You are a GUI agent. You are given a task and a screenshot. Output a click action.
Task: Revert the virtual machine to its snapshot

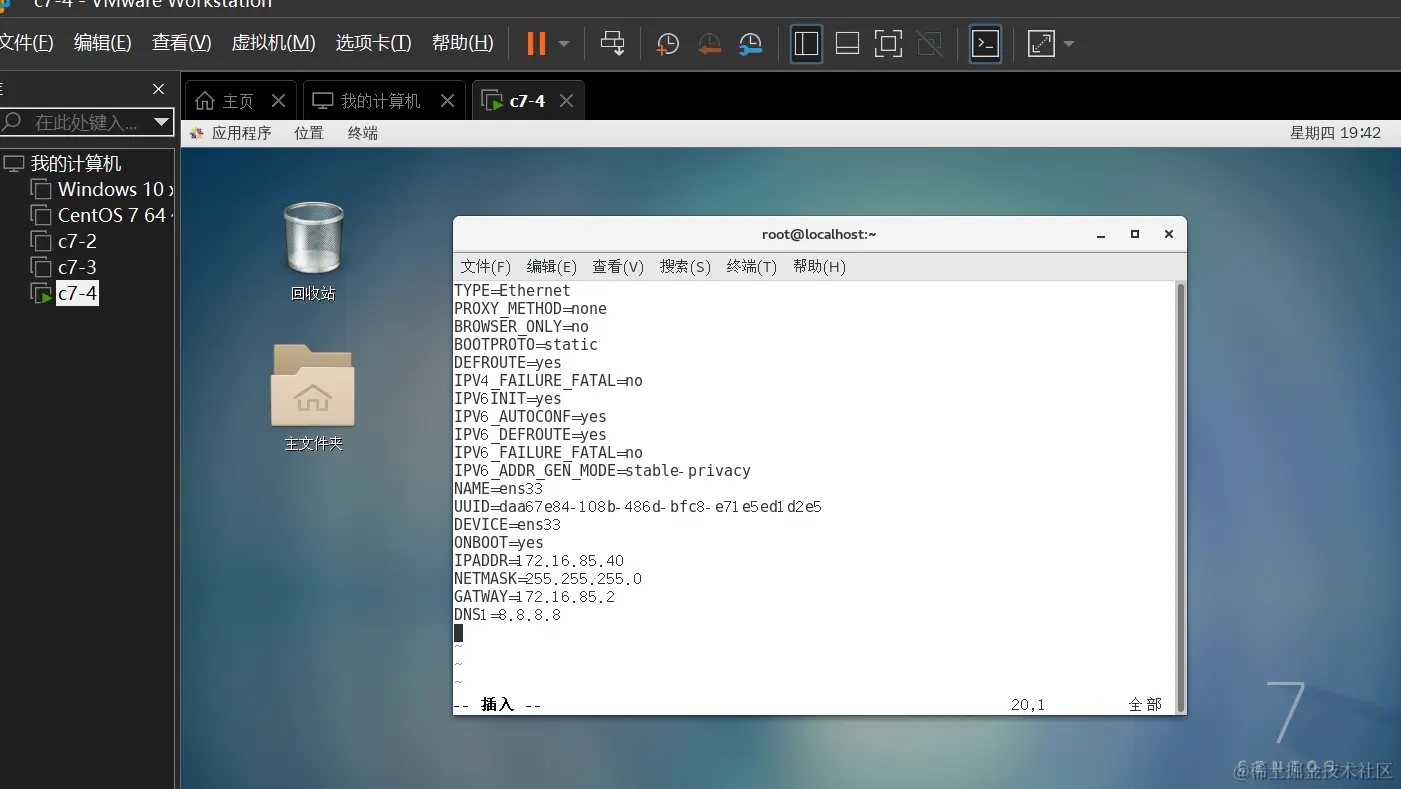(709, 43)
